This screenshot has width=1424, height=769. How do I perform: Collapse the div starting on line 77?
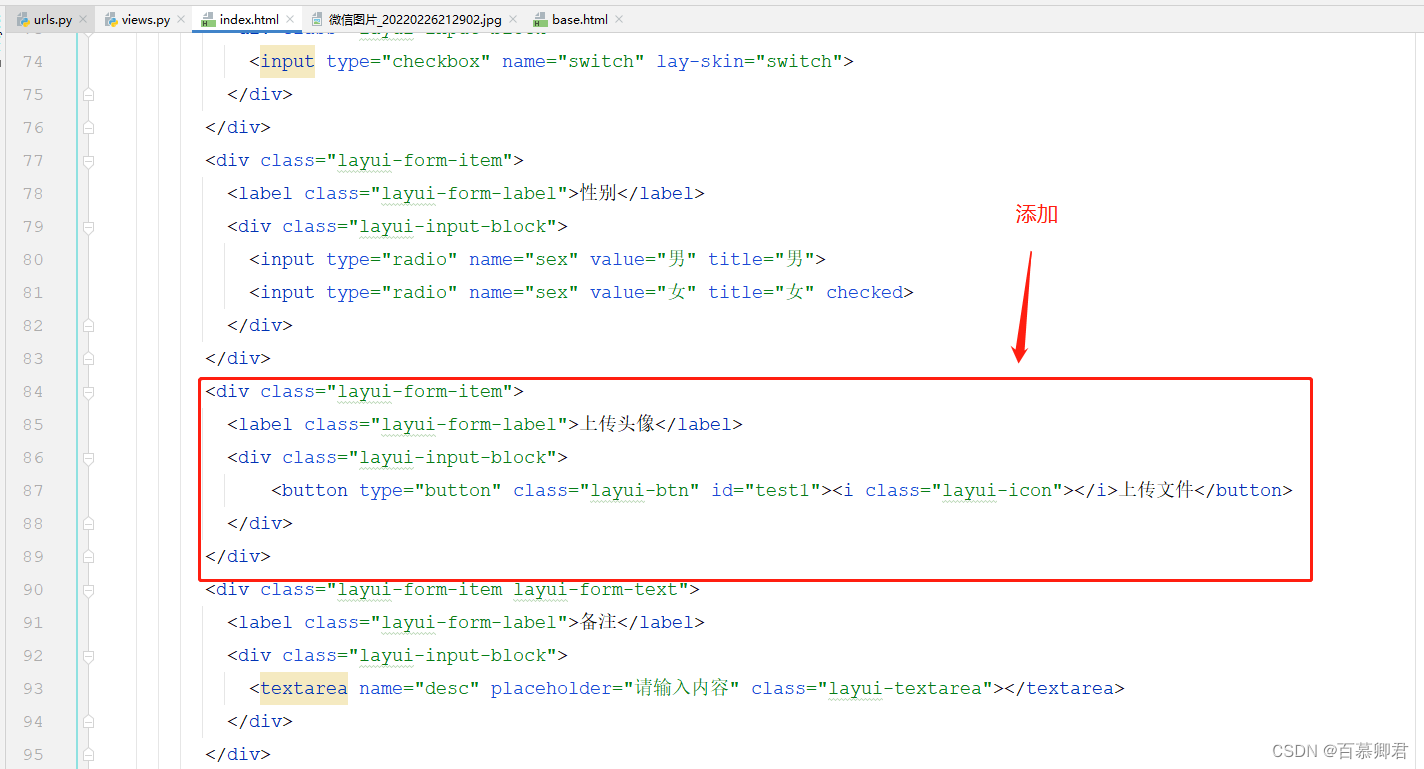pos(88,161)
